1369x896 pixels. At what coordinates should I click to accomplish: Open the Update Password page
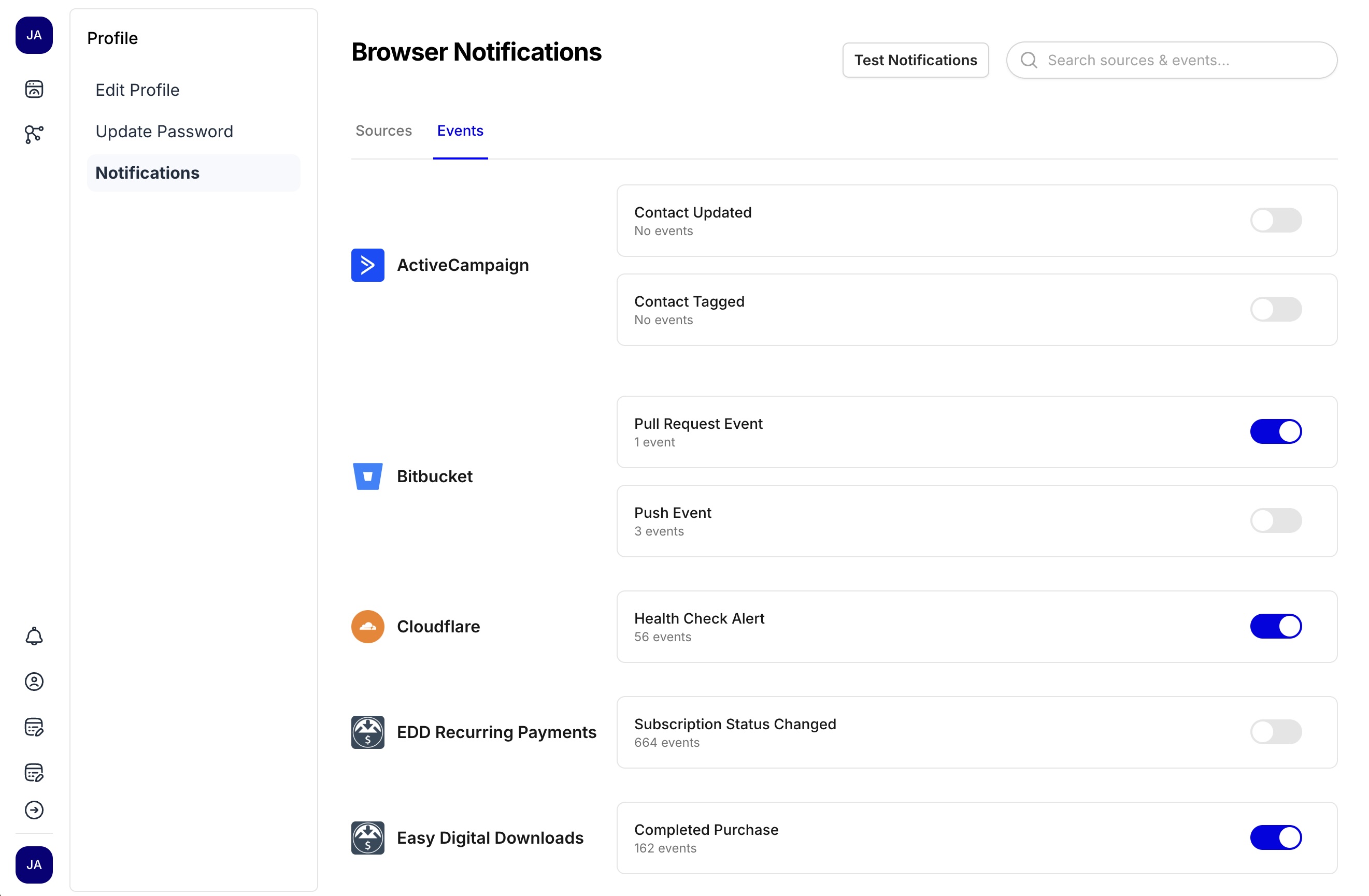(164, 131)
